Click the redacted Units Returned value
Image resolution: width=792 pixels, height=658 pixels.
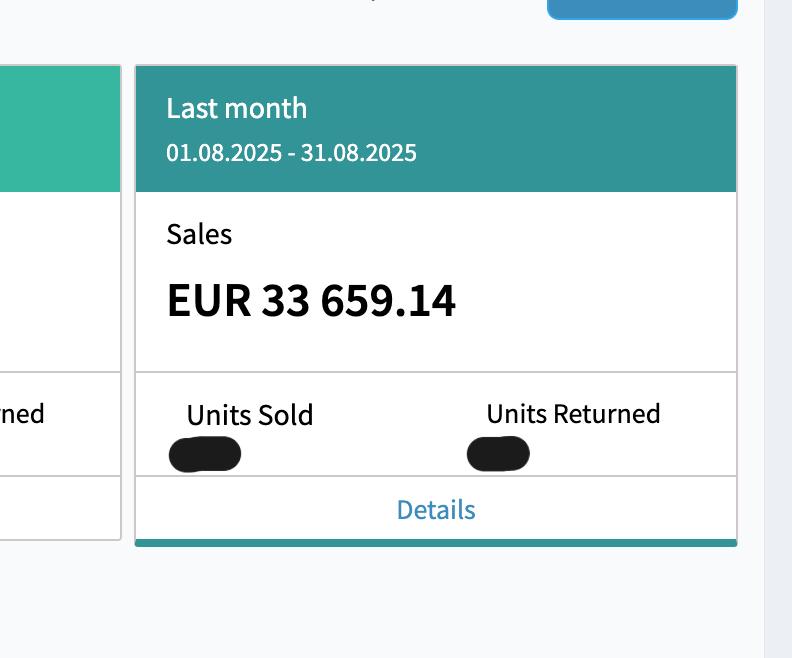click(498, 453)
